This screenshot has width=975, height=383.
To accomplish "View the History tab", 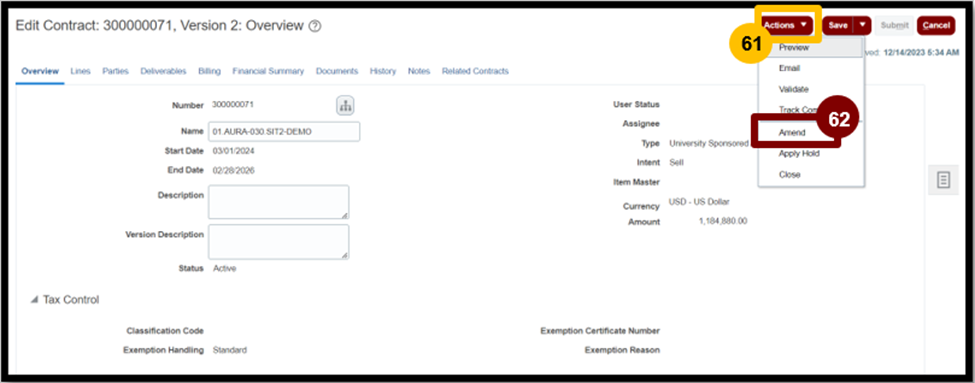I will (383, 72).
